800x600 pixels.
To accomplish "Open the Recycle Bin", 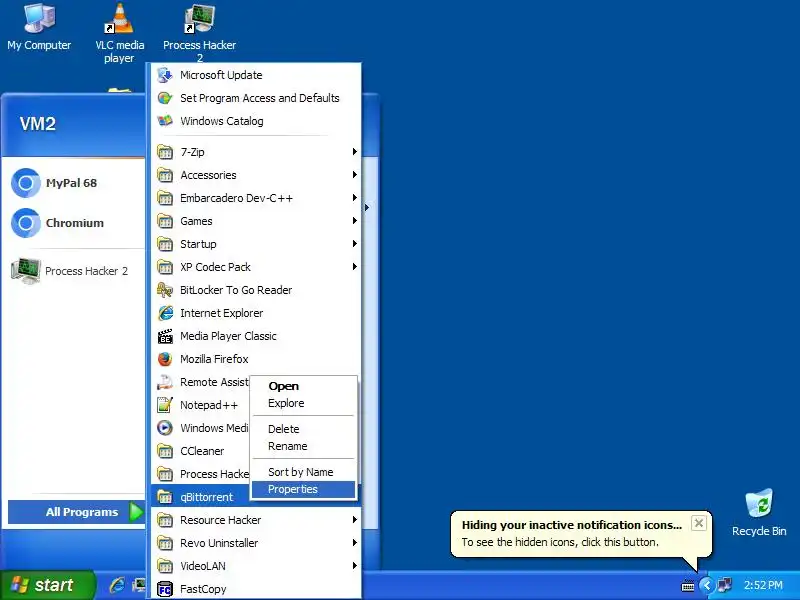I will pyautogui.click(x=759, y=512).
